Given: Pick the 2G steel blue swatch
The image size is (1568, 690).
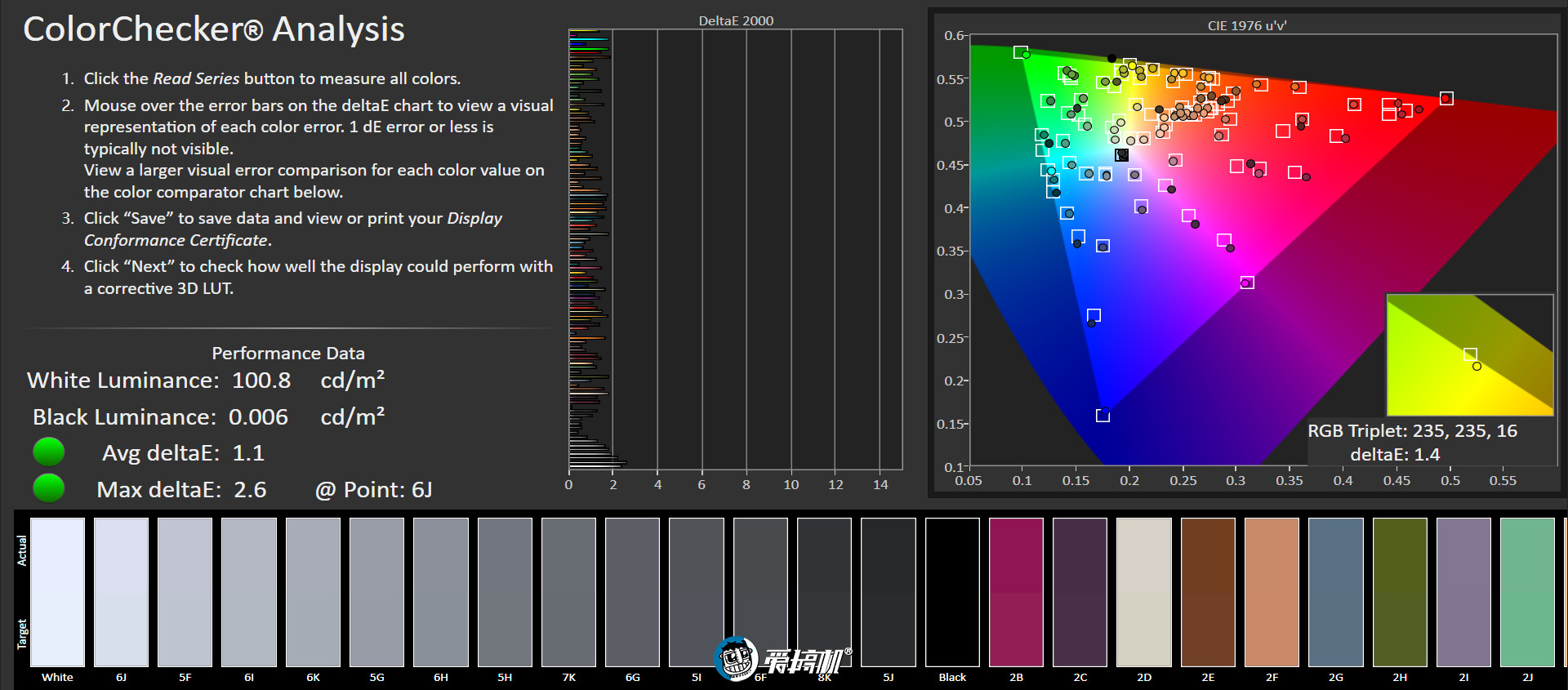Looking at the screenshot, I should [1335, 592].
